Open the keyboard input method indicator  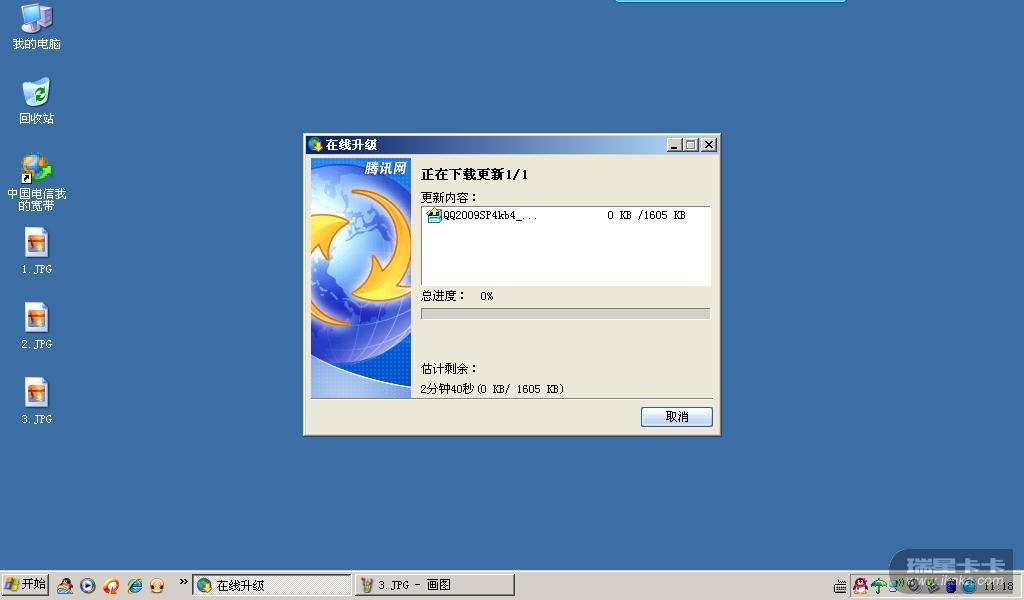(840, 586)
